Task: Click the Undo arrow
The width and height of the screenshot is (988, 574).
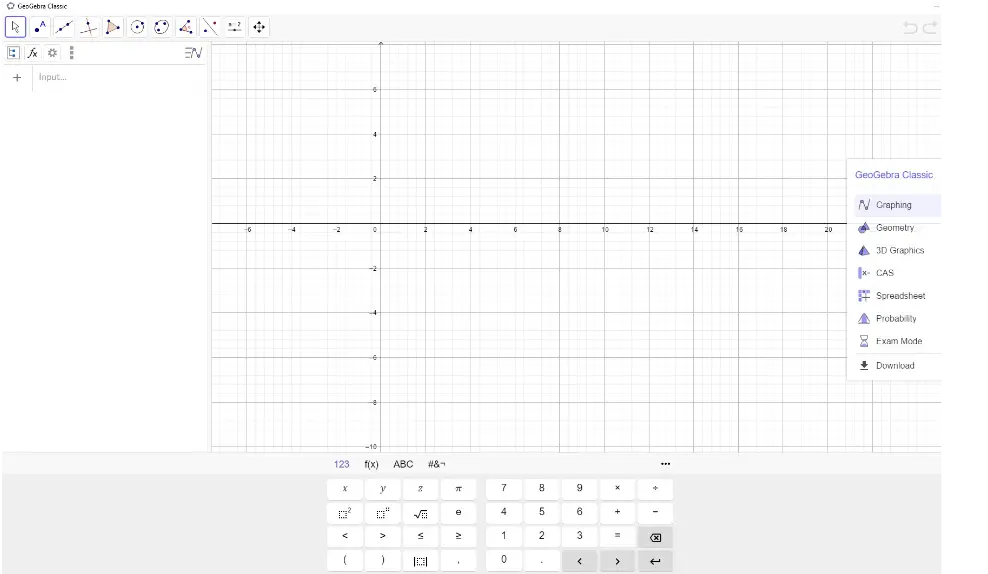Action: pos(910,27)
